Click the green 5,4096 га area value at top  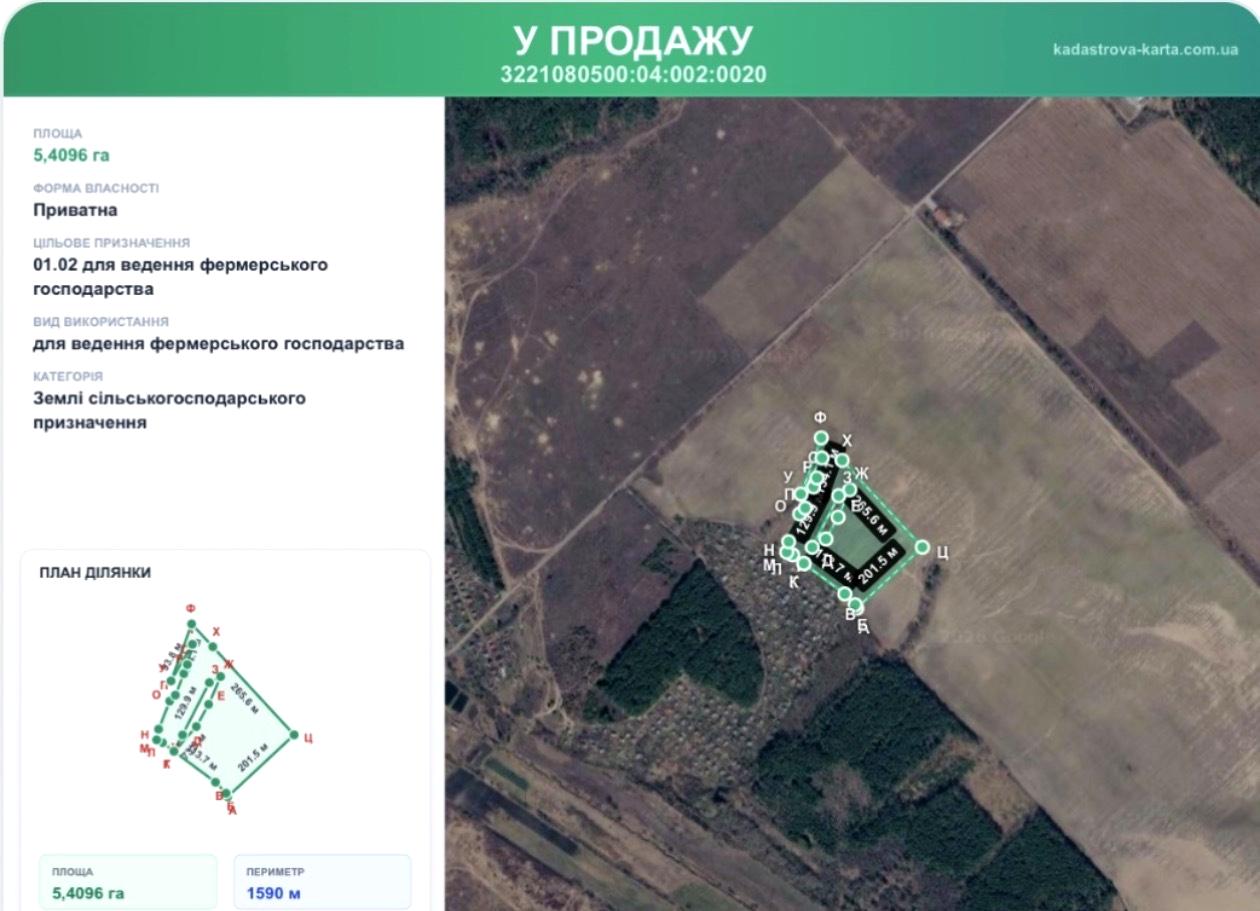coord(71,155)
